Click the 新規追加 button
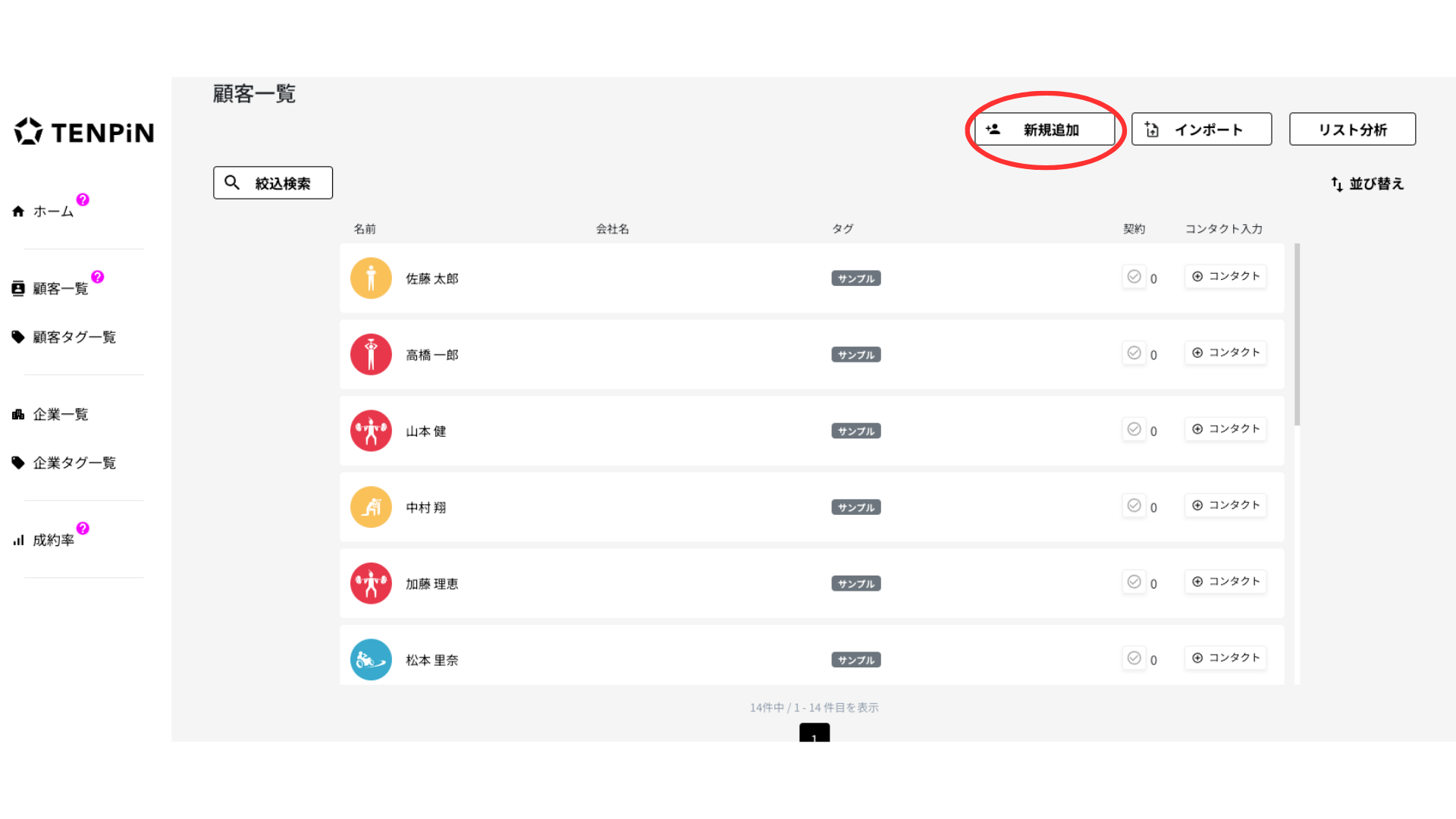This screenshot has width=1456, height=819. [1044, 130]
